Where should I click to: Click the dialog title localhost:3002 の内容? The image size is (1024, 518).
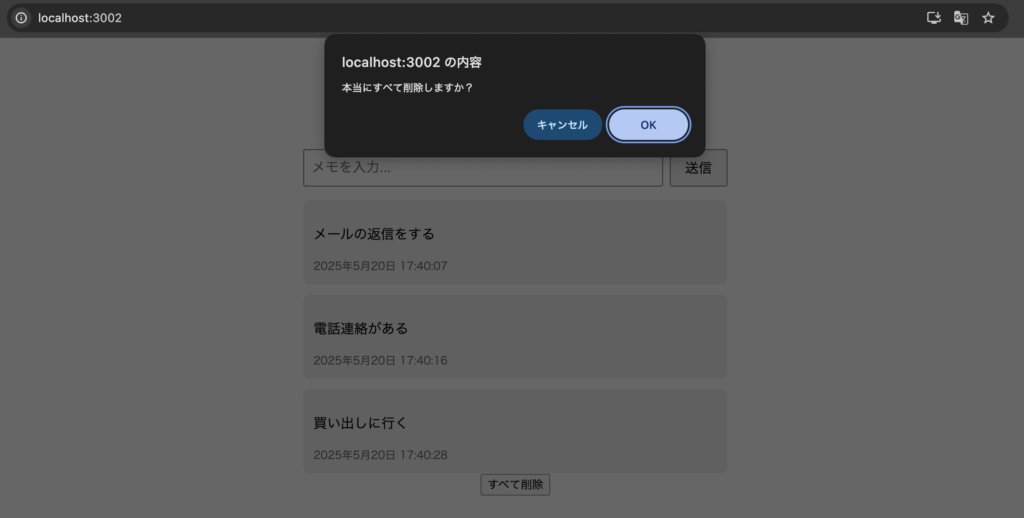pos(411,63)
